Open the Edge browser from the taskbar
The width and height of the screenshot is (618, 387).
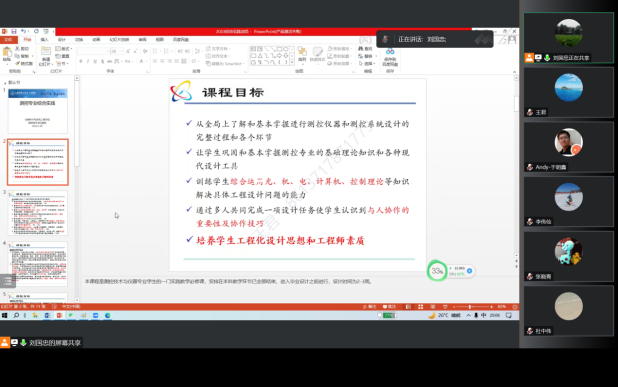click(108, 315)
